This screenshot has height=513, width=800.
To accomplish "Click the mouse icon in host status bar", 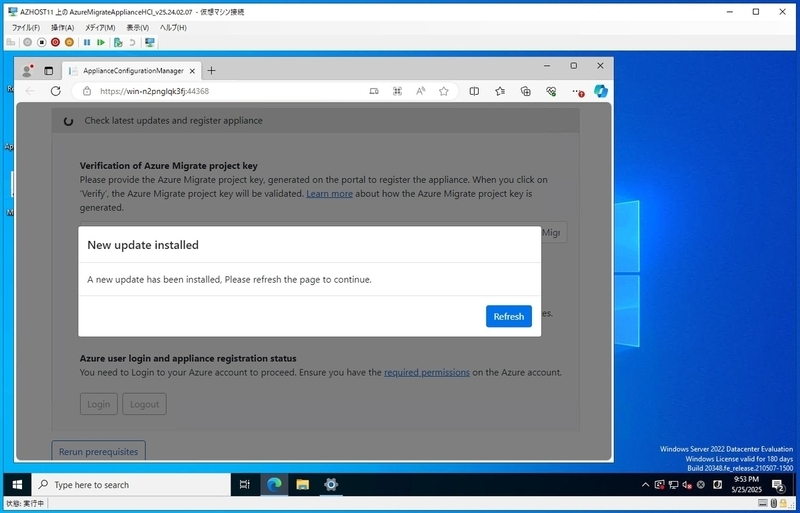I will (774, 503).
